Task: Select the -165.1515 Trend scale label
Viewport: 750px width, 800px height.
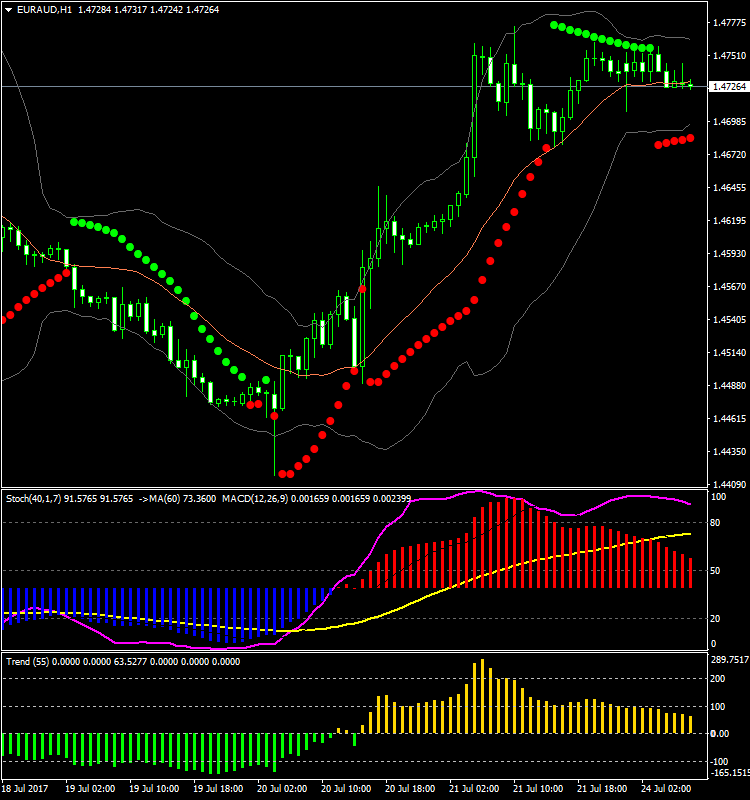Action: click(730, 773)
